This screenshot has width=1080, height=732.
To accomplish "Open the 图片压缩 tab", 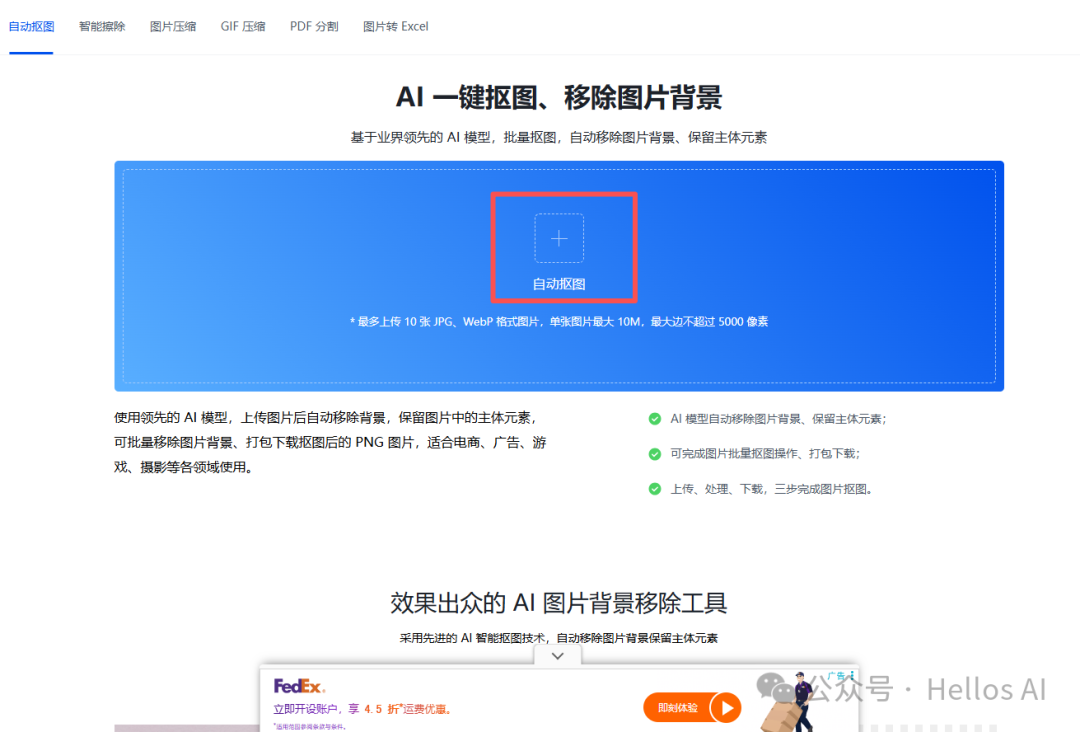I will coord(172,26).
